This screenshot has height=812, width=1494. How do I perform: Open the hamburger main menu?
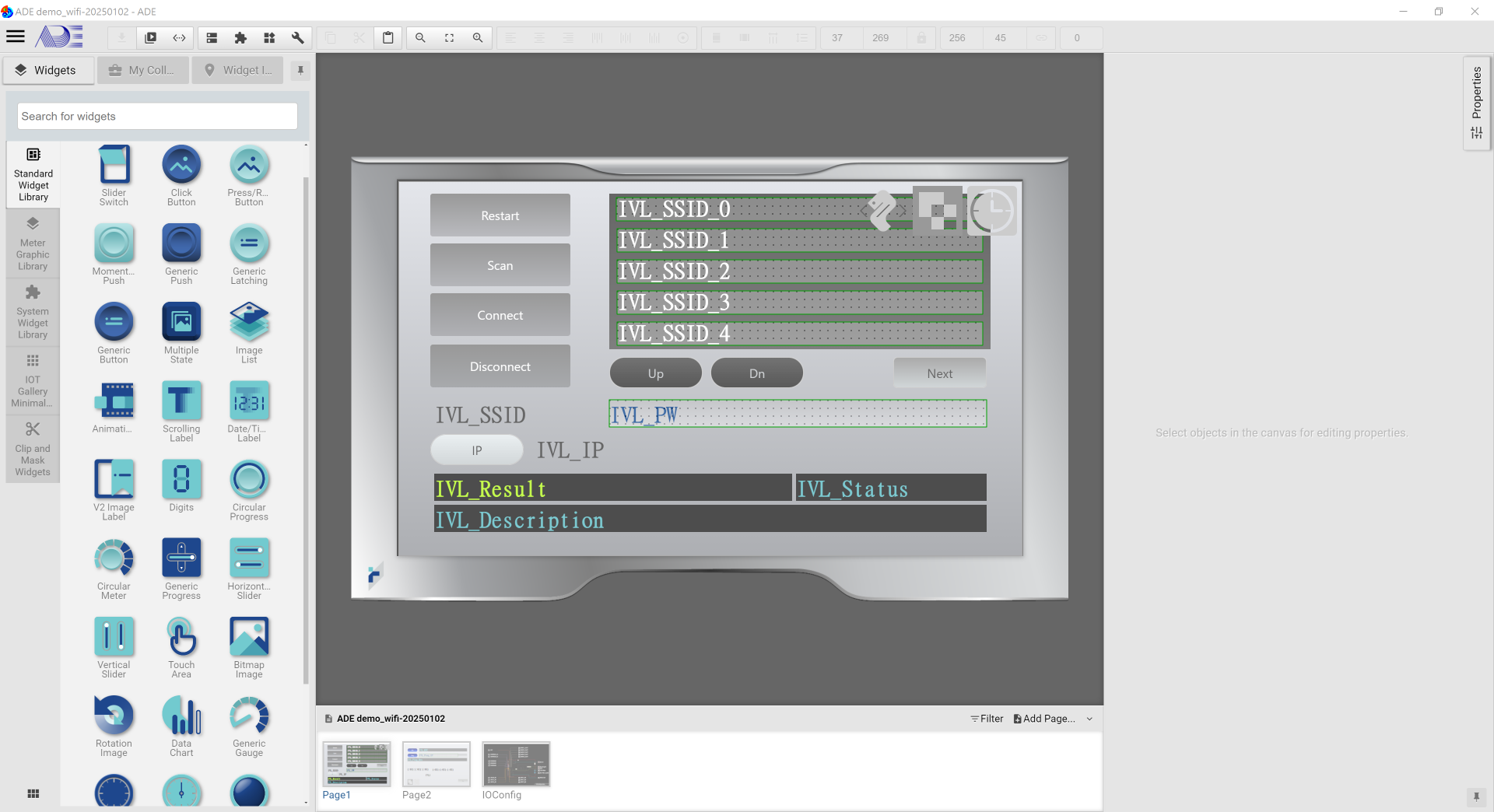[x=16, y=37]
